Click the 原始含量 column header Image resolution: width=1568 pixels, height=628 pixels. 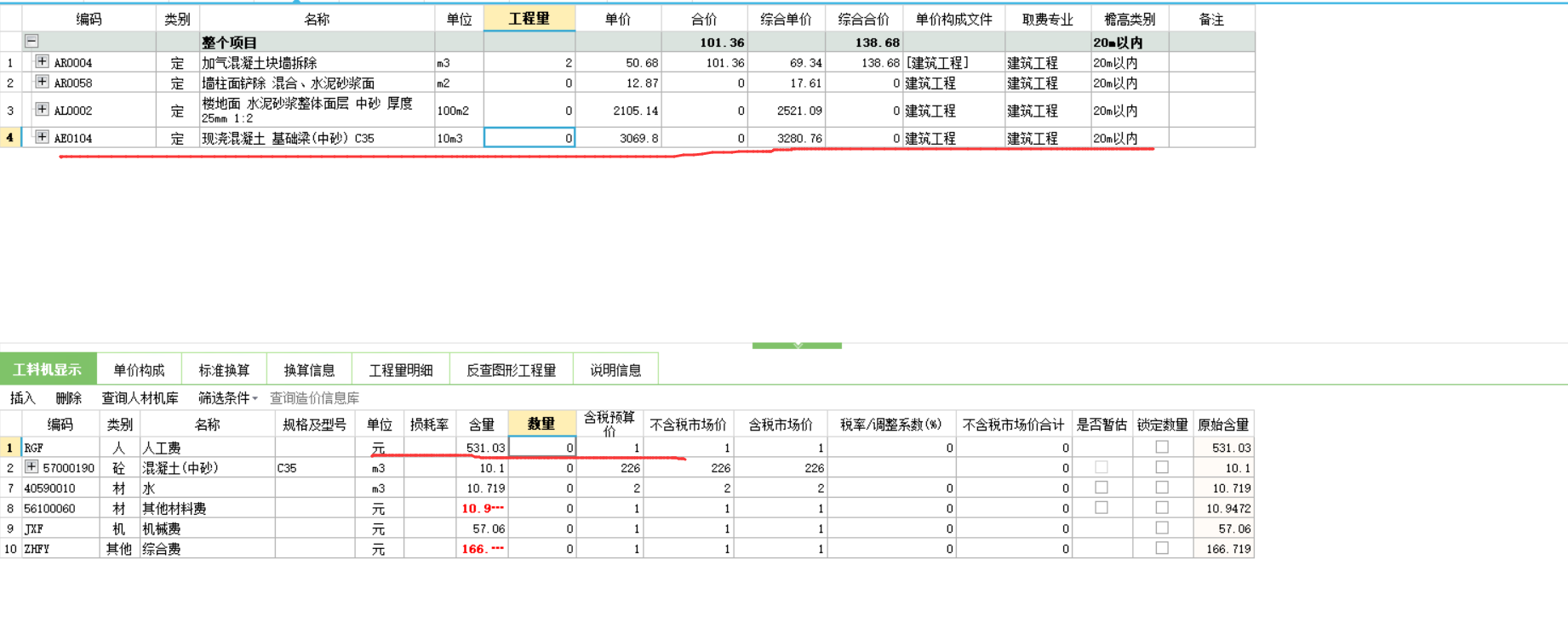click(x=1223, y=424)
